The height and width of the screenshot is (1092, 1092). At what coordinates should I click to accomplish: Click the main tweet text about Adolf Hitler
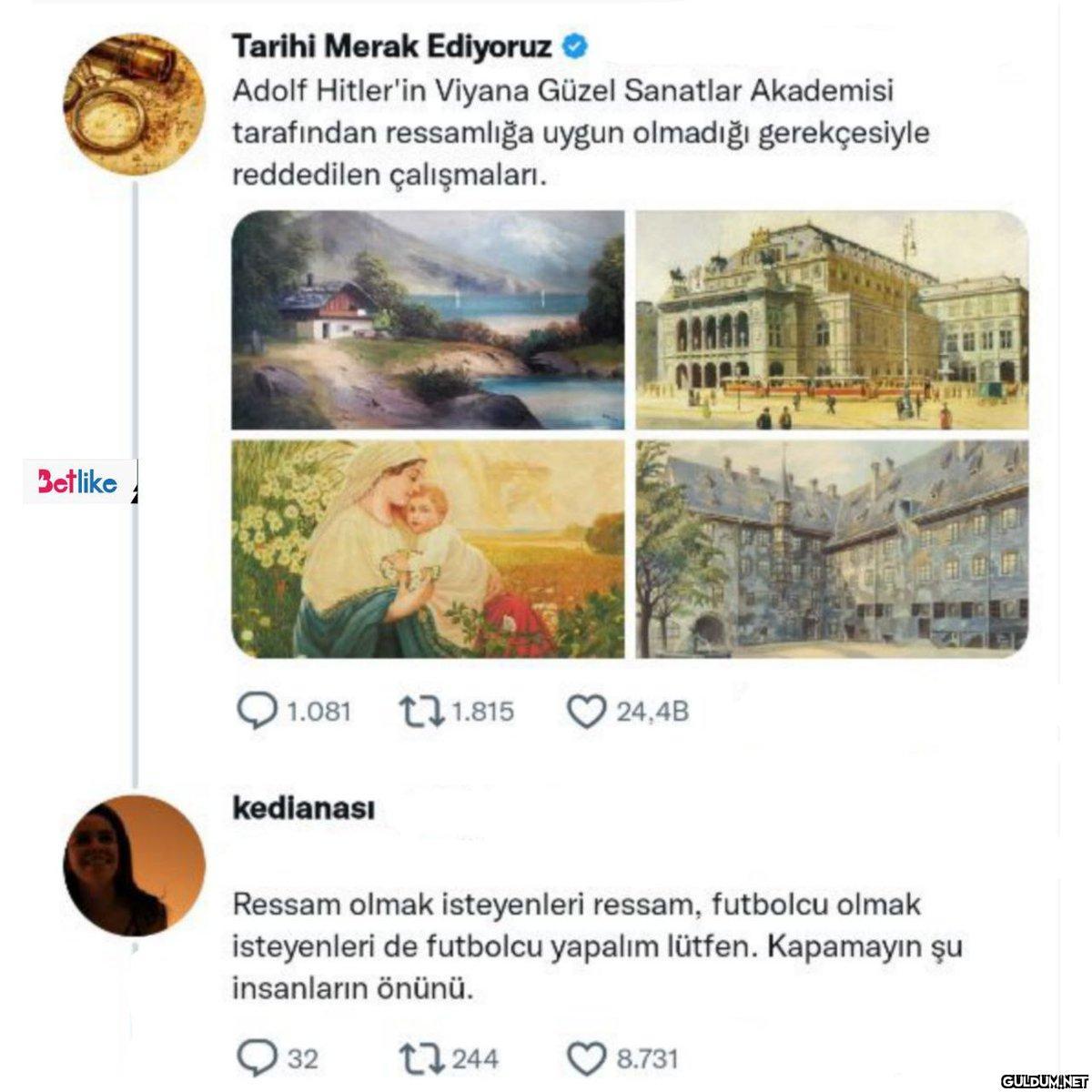pos(581,133)
